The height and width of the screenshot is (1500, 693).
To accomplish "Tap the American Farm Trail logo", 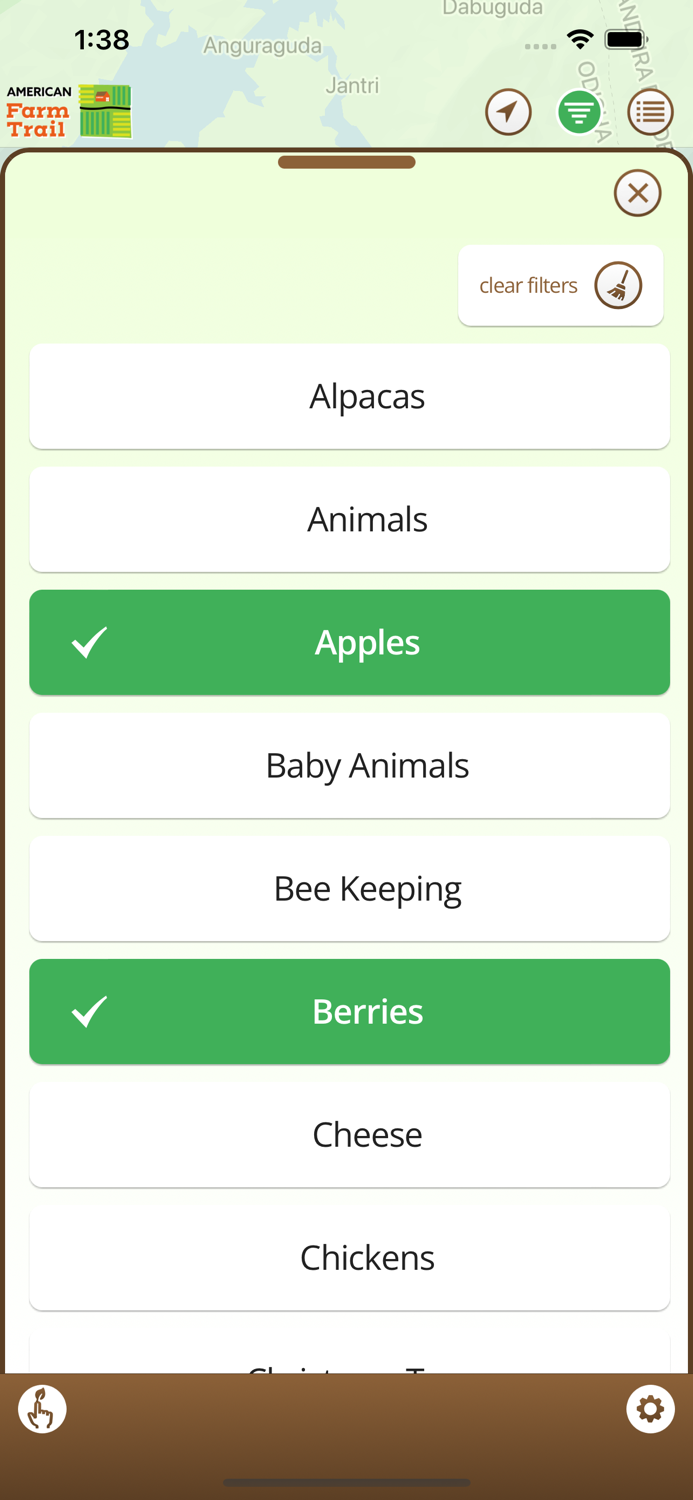I will 69,111.
